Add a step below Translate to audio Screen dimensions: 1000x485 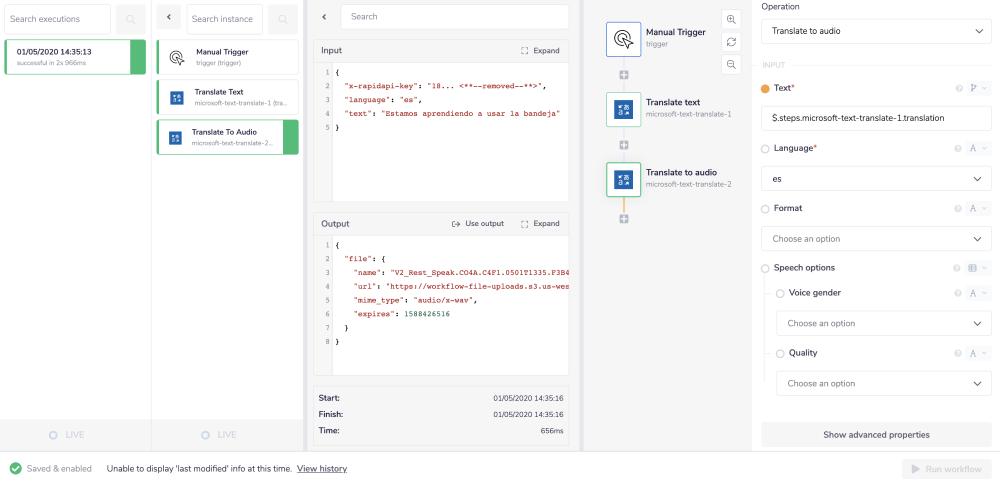[624, 218]
